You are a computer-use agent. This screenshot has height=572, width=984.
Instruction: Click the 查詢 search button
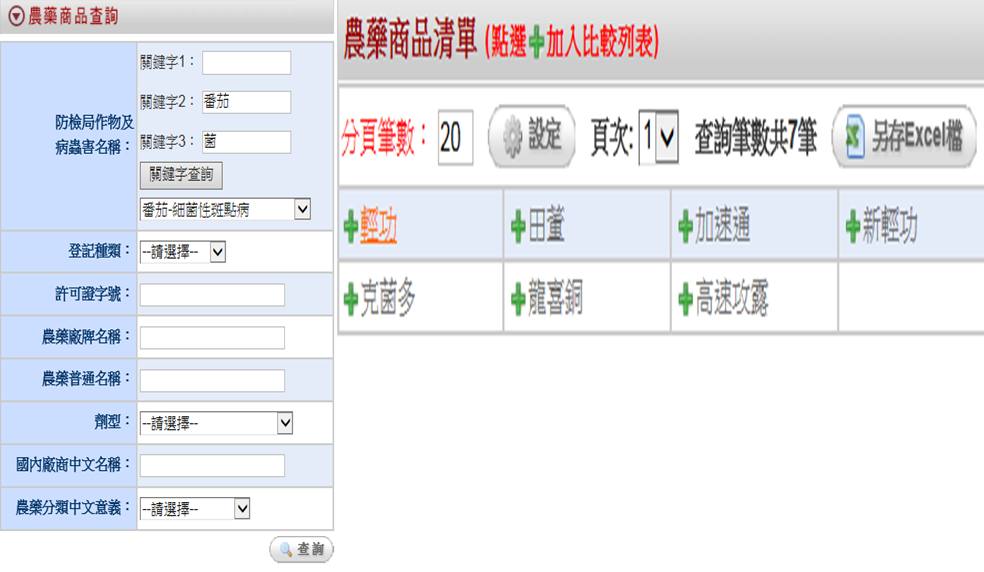point(301,549)
